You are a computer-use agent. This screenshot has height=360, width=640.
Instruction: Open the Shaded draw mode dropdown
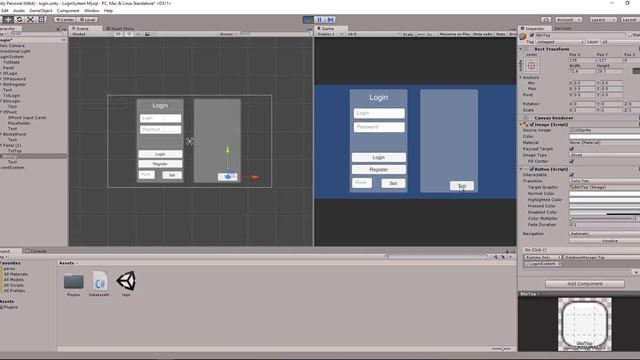tap(91, 34)
